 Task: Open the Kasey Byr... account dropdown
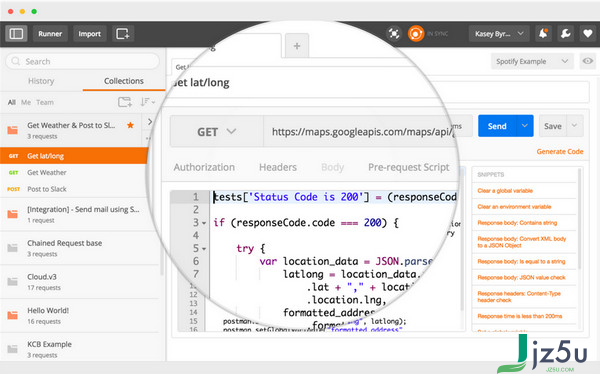click(x=499, y=34)
